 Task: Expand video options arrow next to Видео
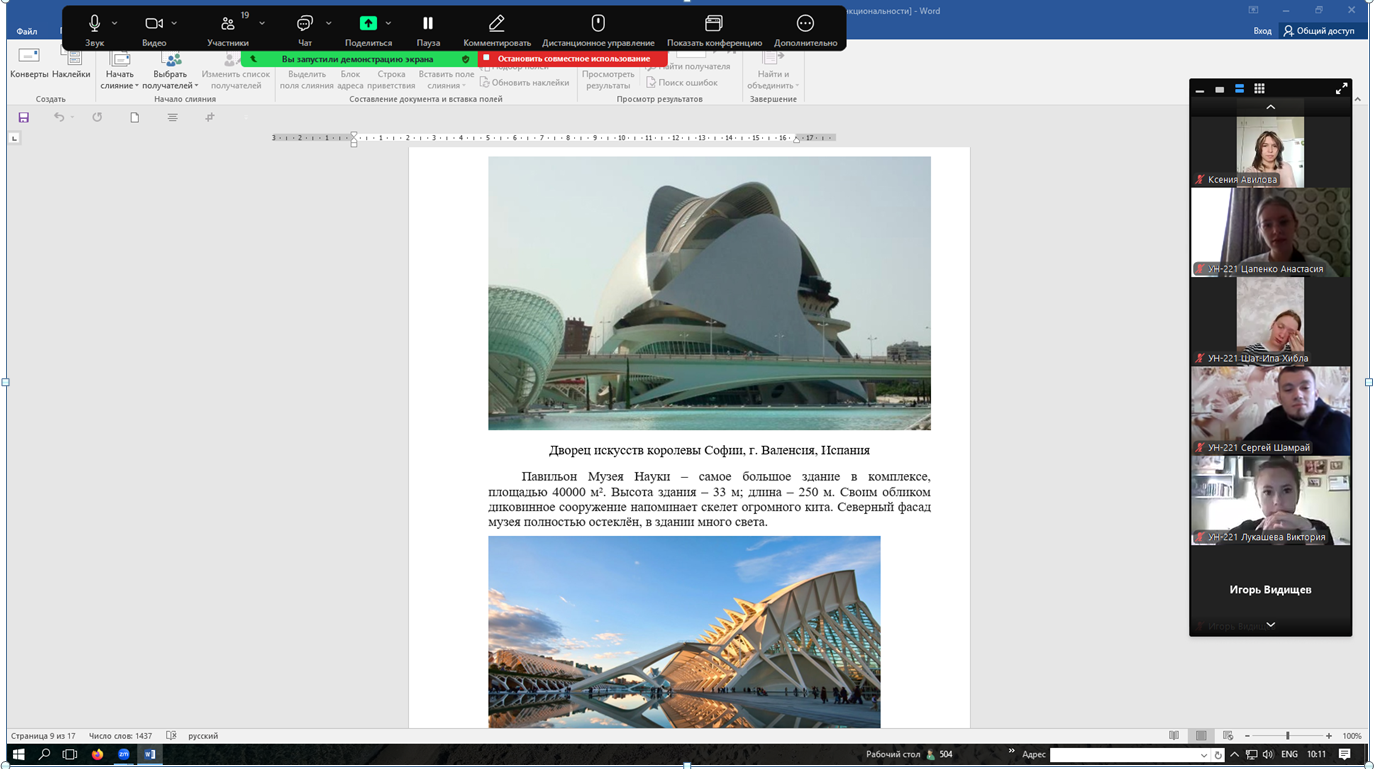[x=174, y=23]
